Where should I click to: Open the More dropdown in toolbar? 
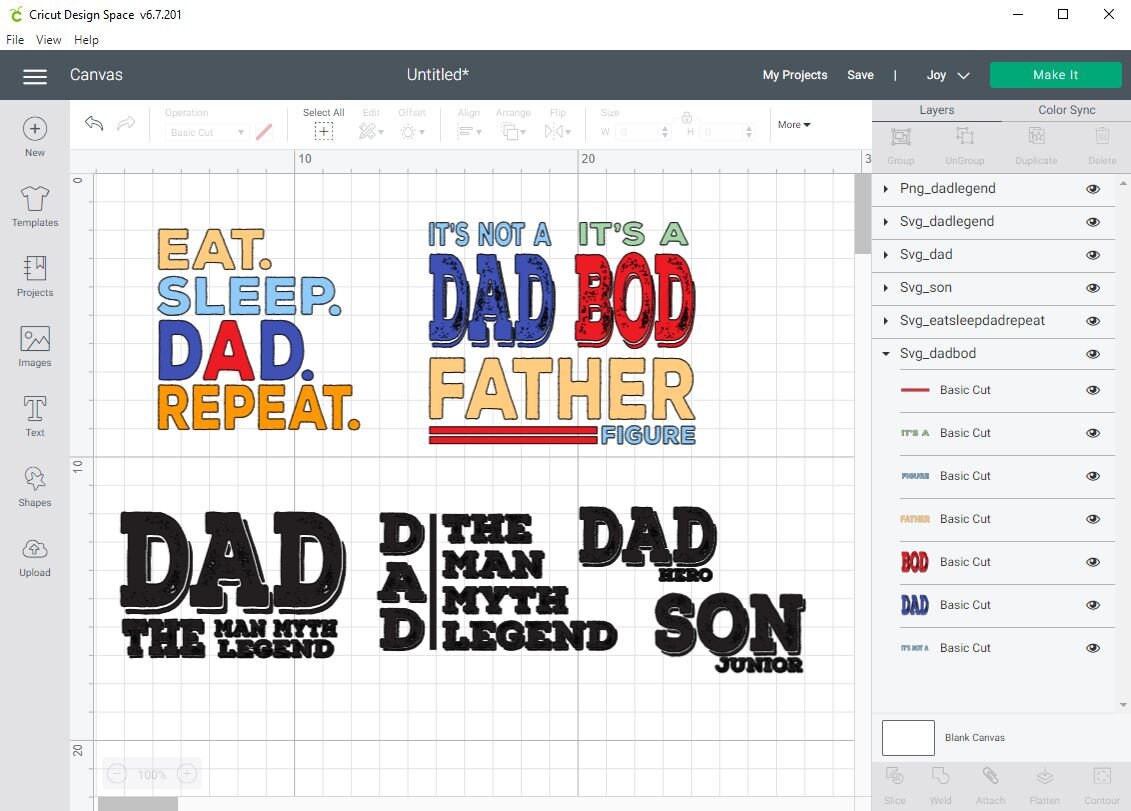pos(793,124)
